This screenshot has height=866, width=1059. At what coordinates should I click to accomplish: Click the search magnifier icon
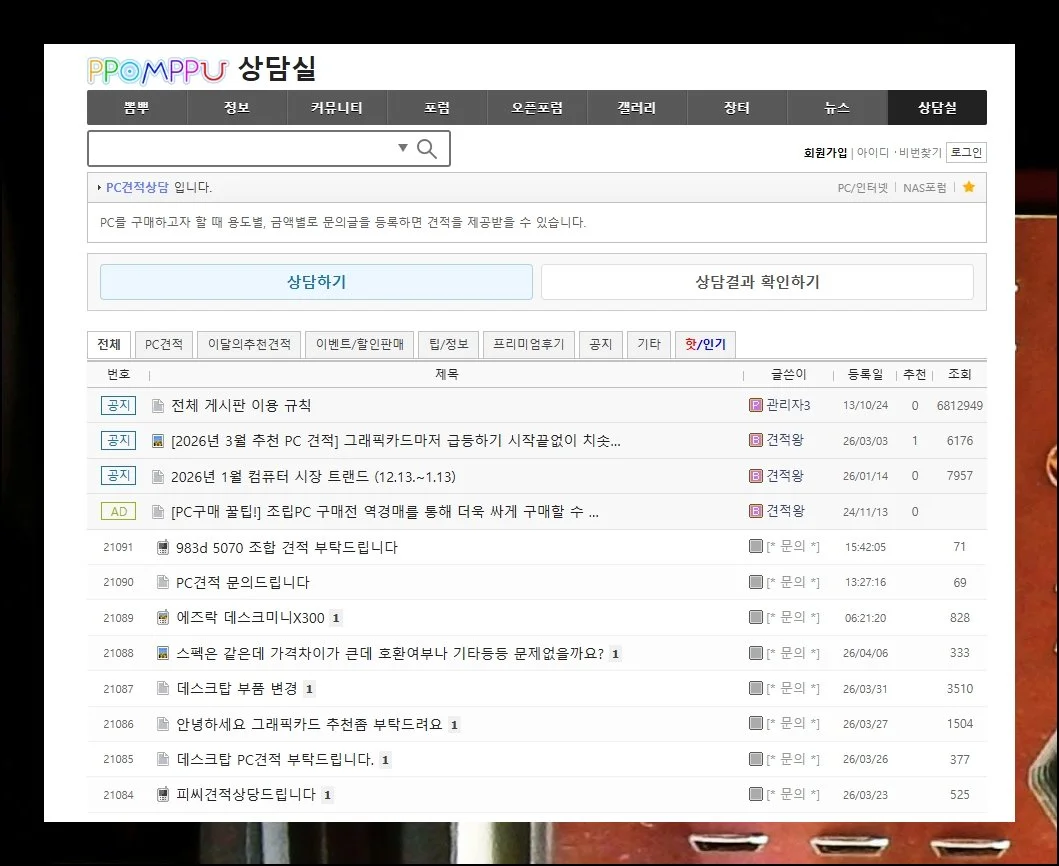427,148
